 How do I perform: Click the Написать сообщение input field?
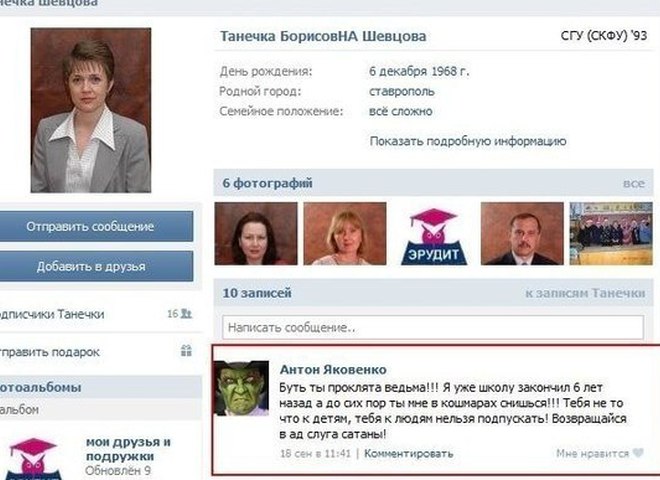click(433, 328)
